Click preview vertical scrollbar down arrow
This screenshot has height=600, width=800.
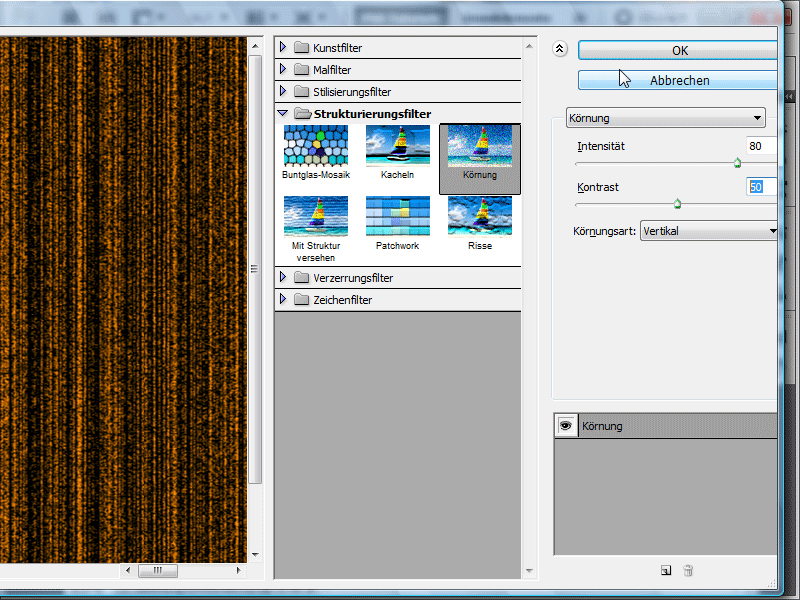[x=255, y=555]
